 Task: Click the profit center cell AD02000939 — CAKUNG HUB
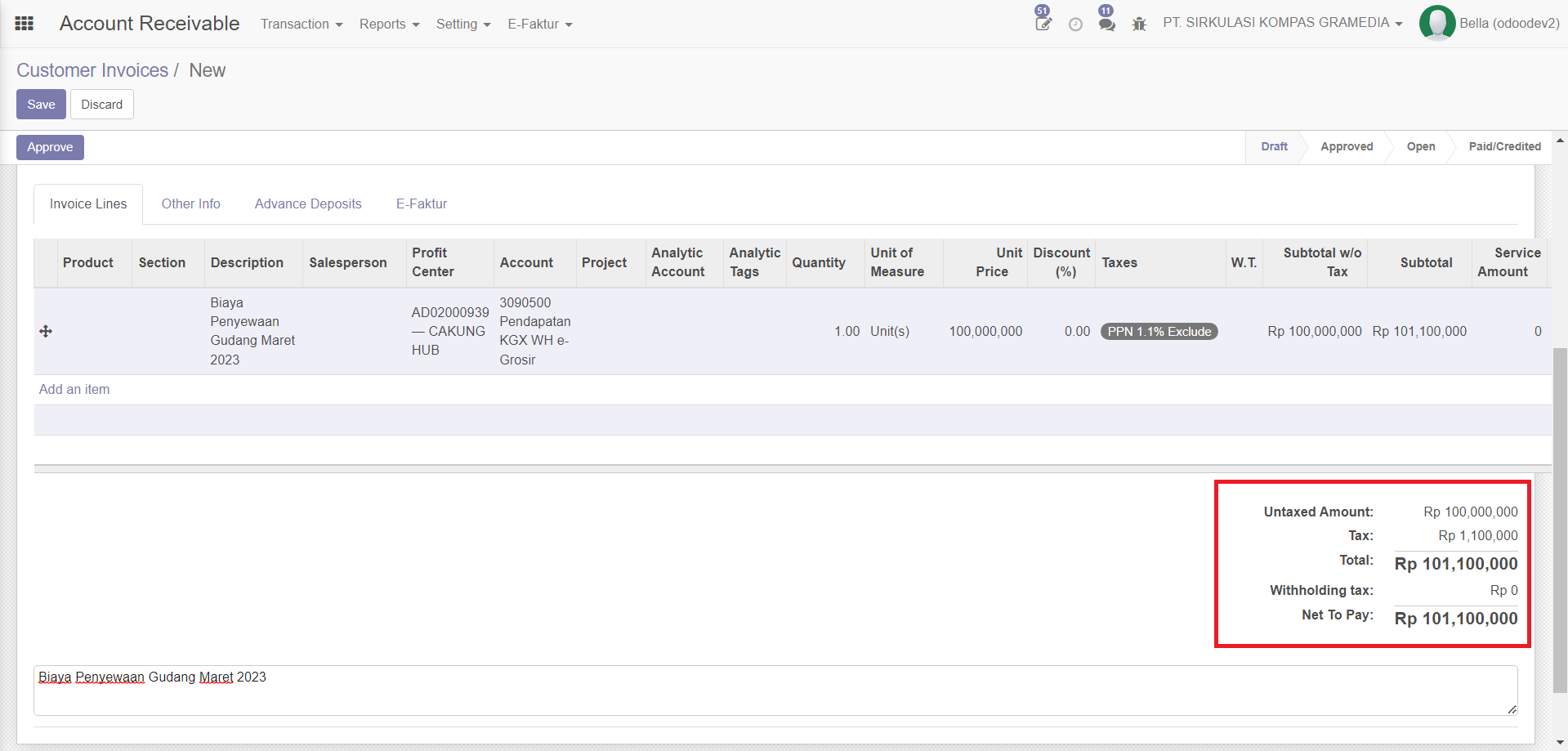(449, 331)
